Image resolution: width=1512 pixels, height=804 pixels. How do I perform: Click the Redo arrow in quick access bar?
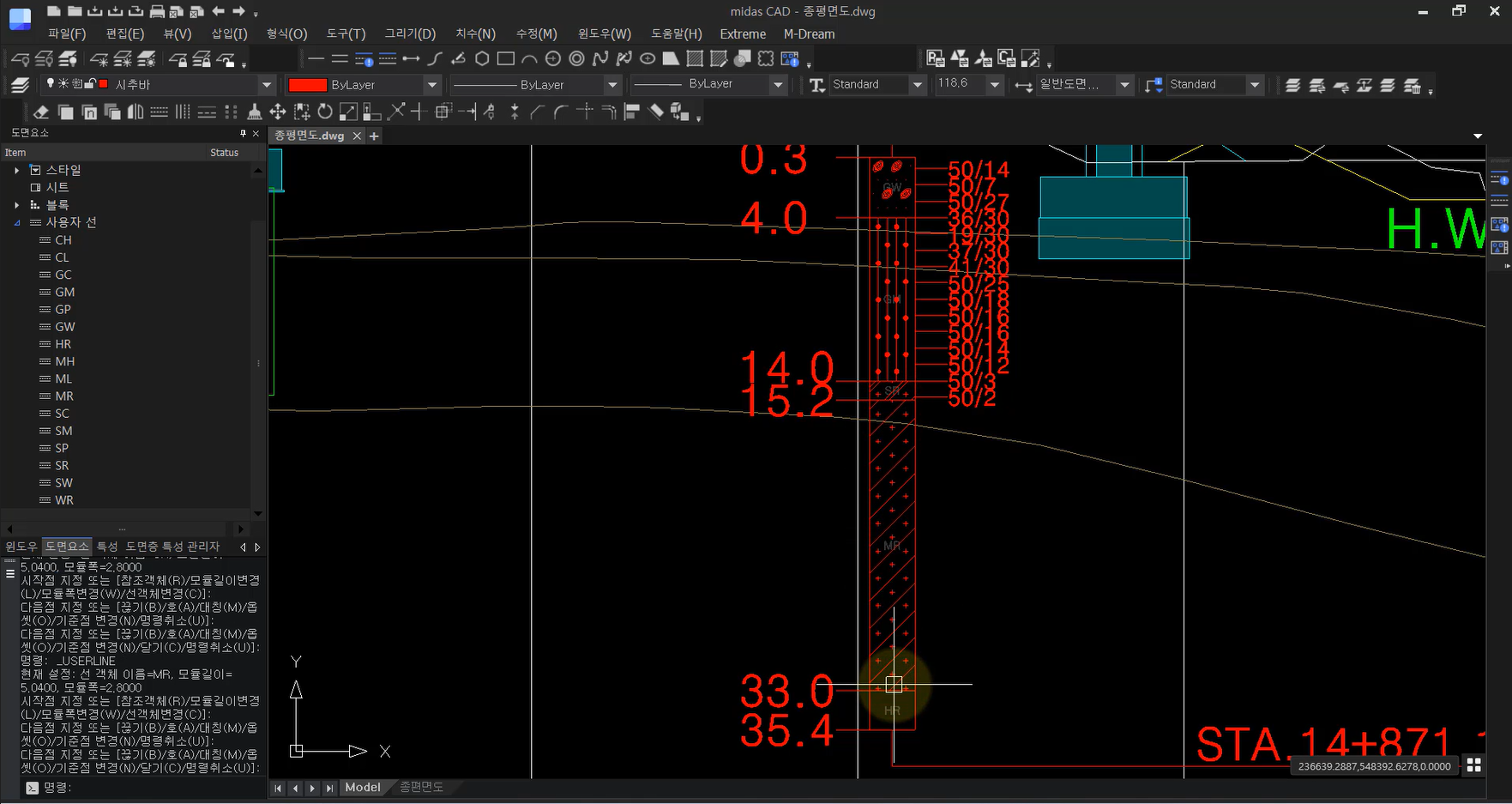point(239,11)
